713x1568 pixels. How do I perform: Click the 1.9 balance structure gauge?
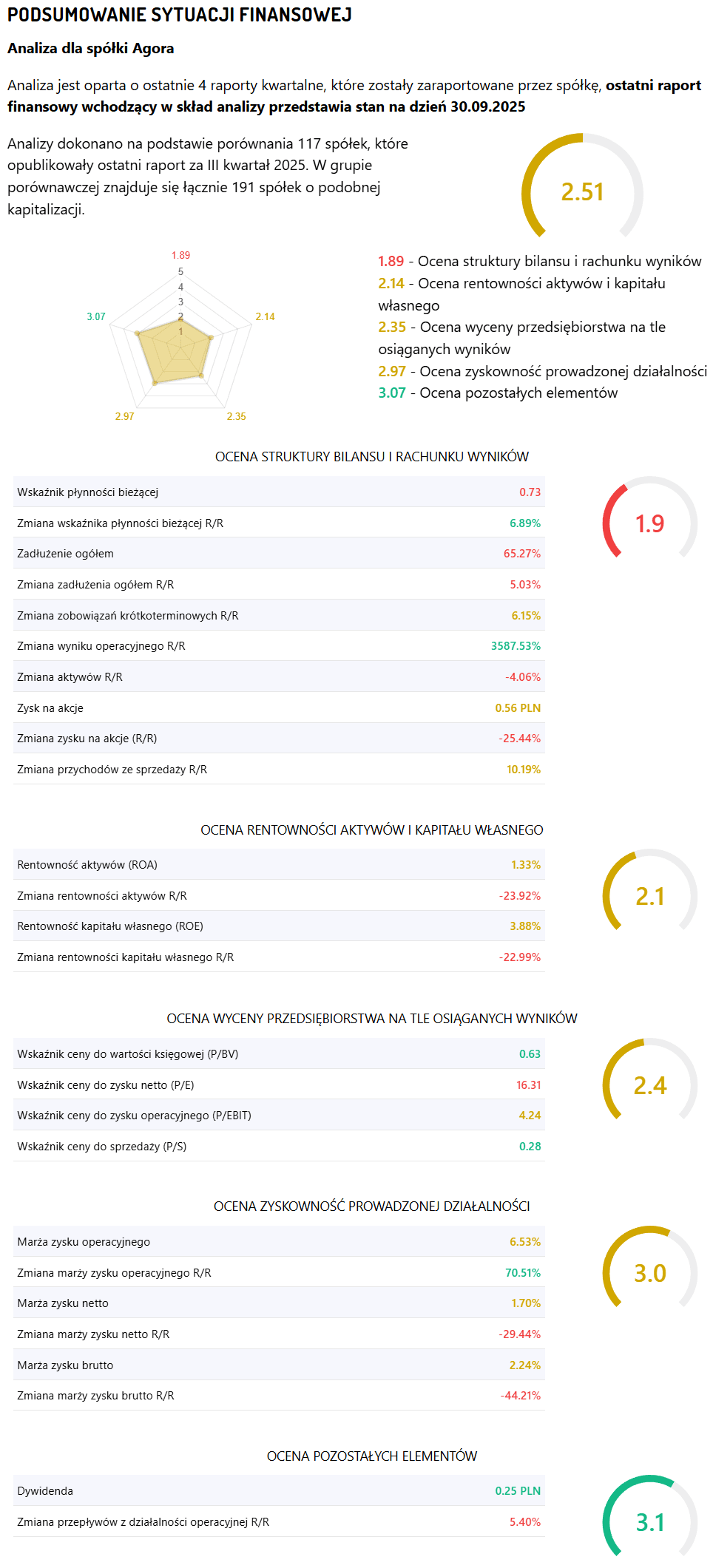pyautogui.click(x=649, y=523)
